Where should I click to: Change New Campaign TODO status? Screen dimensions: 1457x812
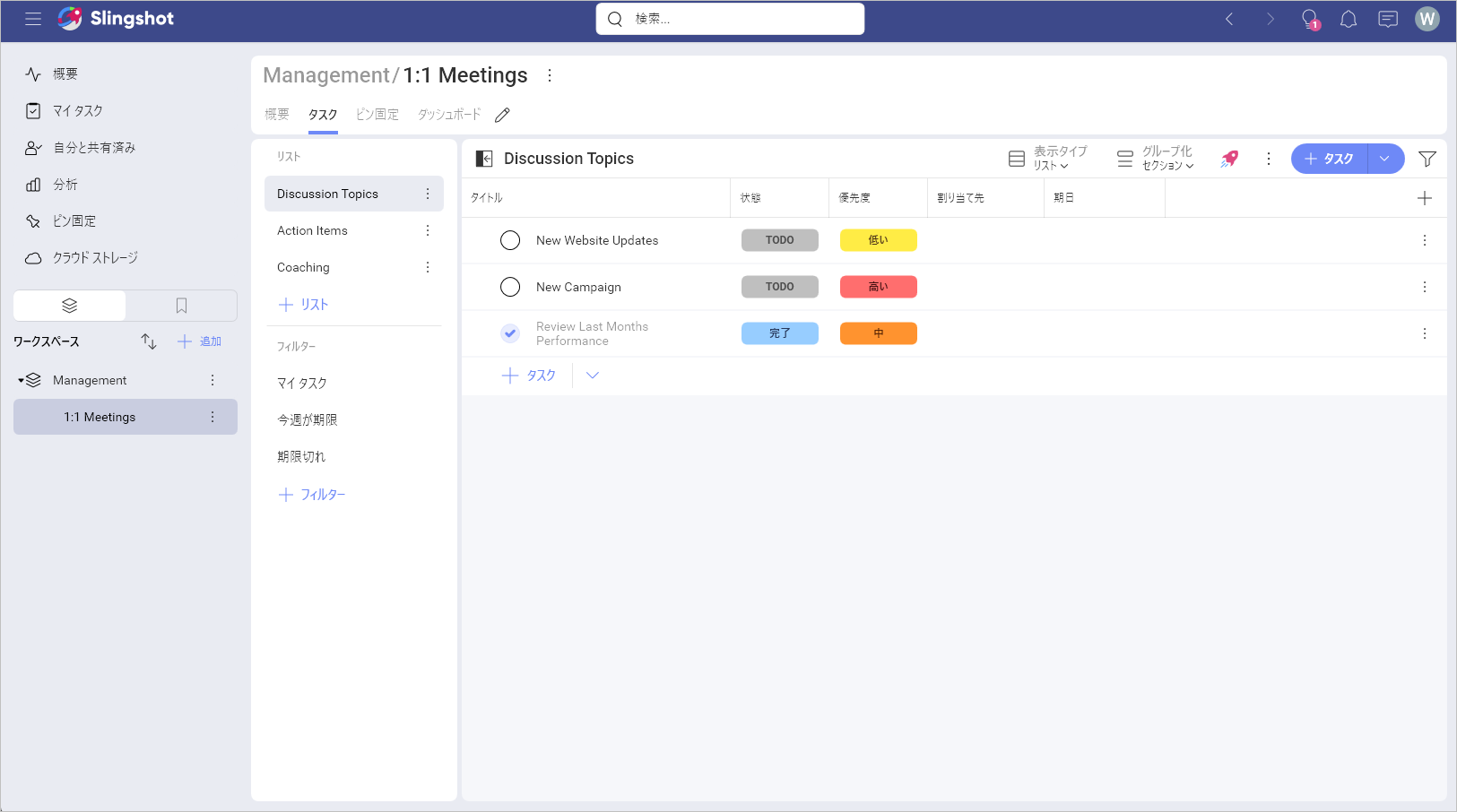tap(780, 287)
